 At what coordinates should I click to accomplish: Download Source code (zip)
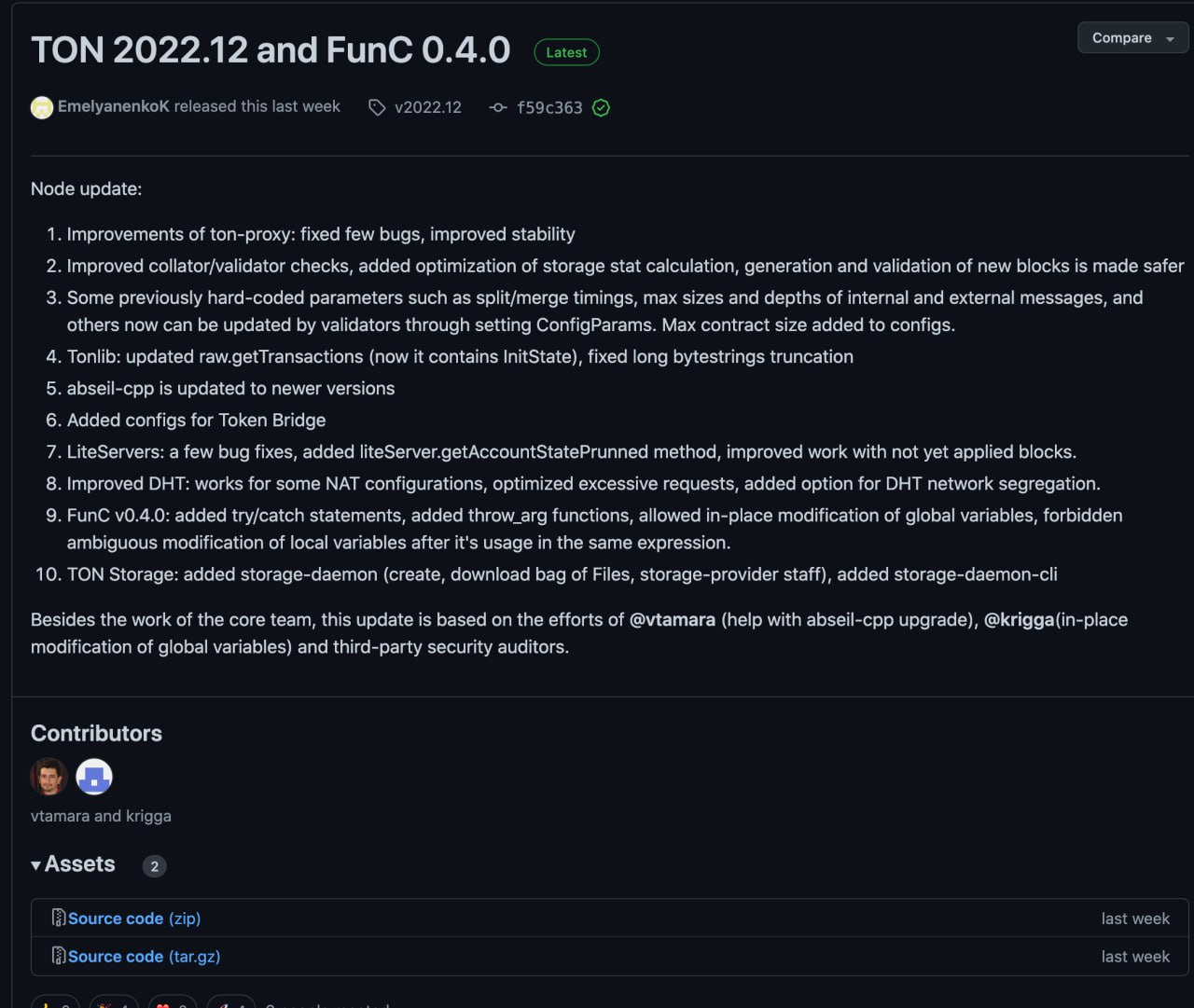point(134,918)
